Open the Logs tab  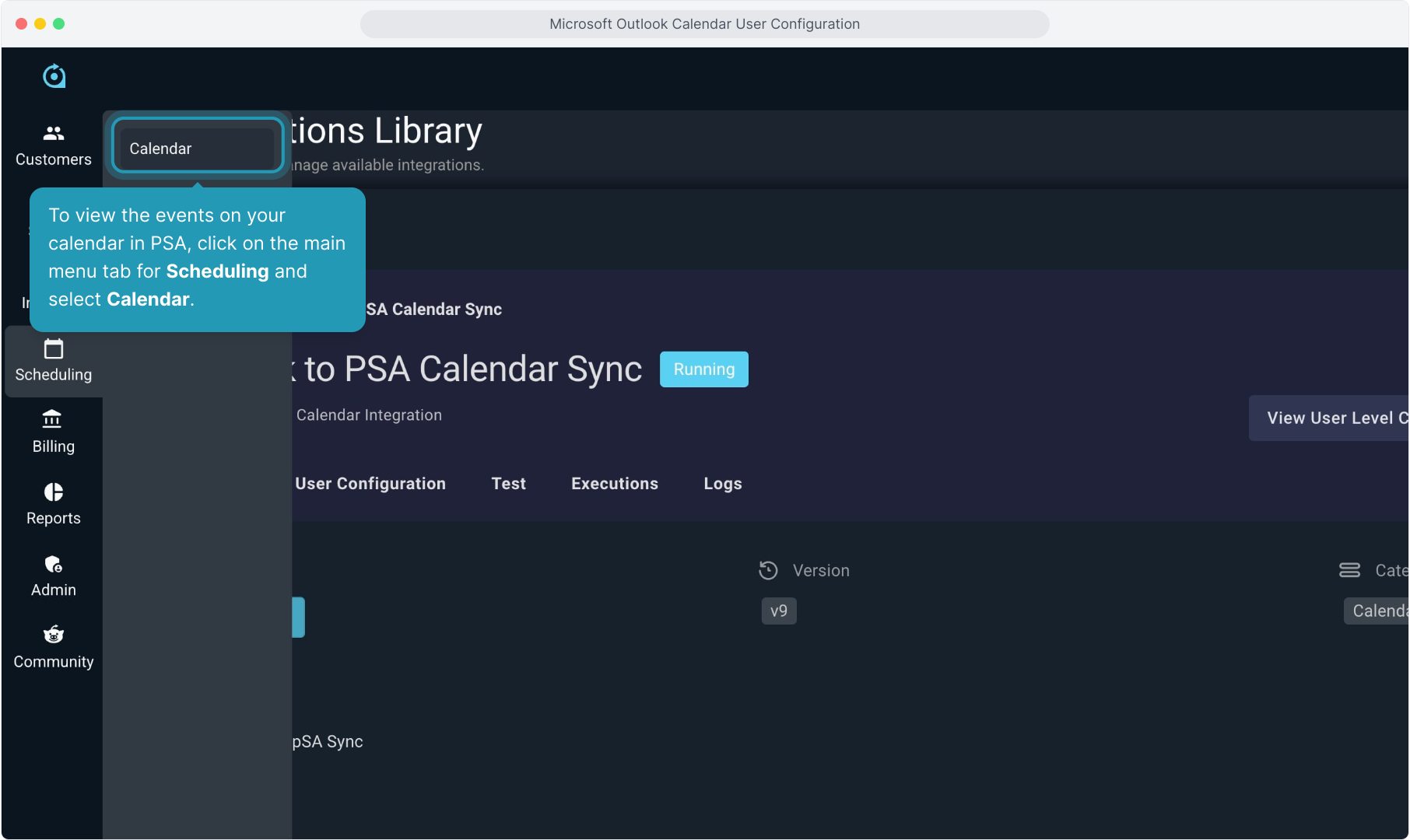pos(723,484)
